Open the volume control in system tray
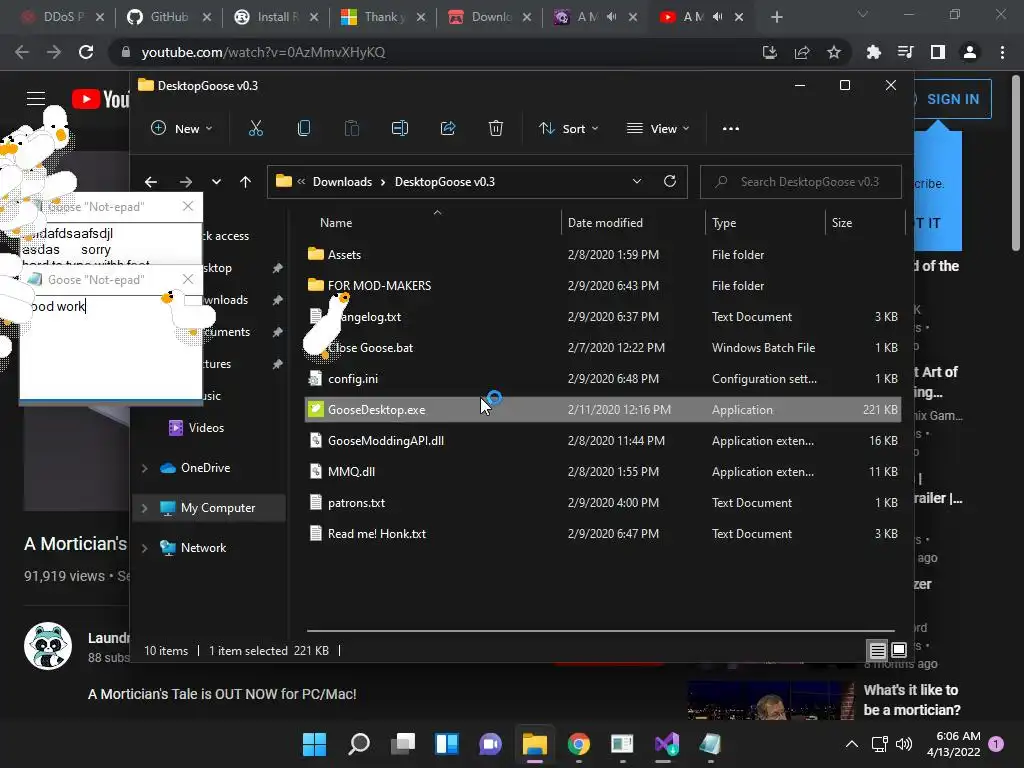This screenshot has height=768, width=1024. (x=904, y=744)
